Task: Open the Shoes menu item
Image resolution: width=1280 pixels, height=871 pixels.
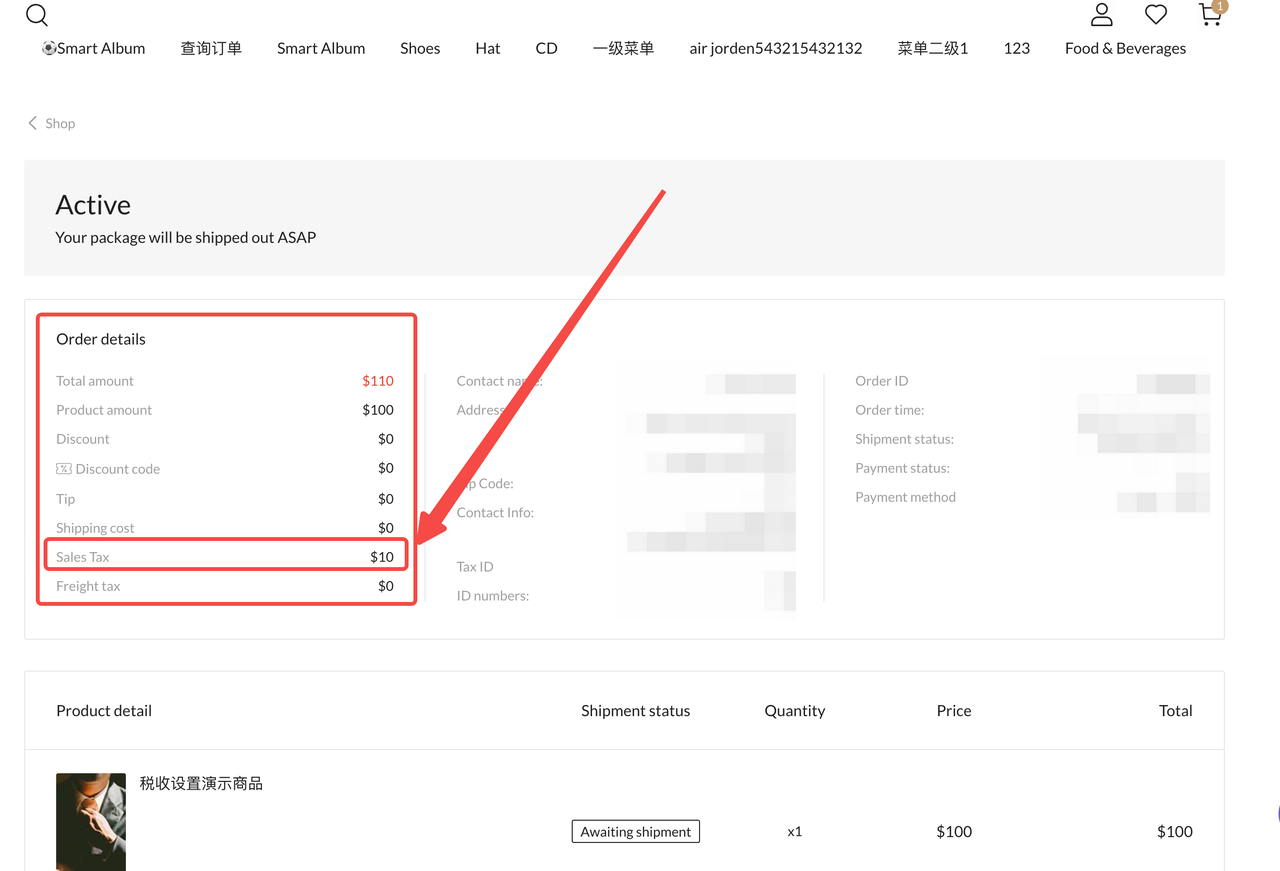Action: point(420,48)
